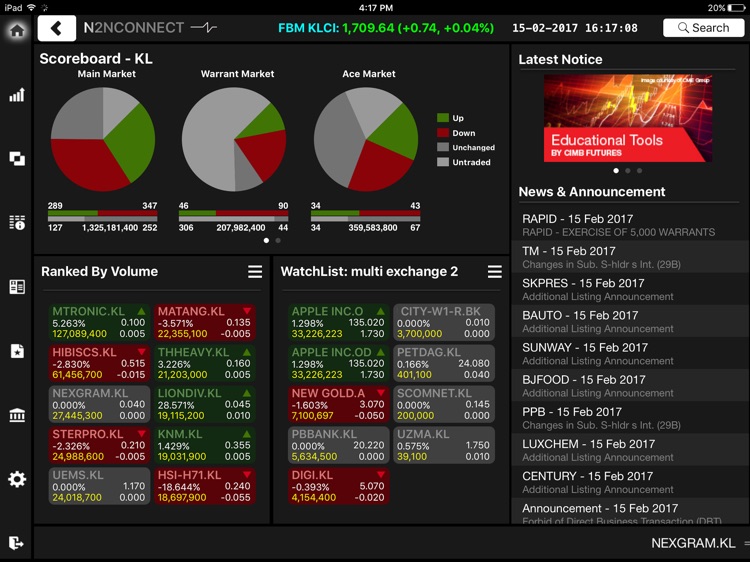750x562 pixels.
Task: Open the settings gear icon
Action: click(x=17, y=479)
